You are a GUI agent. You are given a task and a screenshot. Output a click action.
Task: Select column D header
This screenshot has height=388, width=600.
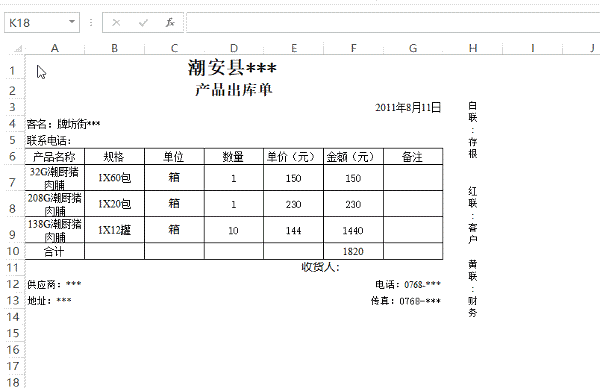234,48
